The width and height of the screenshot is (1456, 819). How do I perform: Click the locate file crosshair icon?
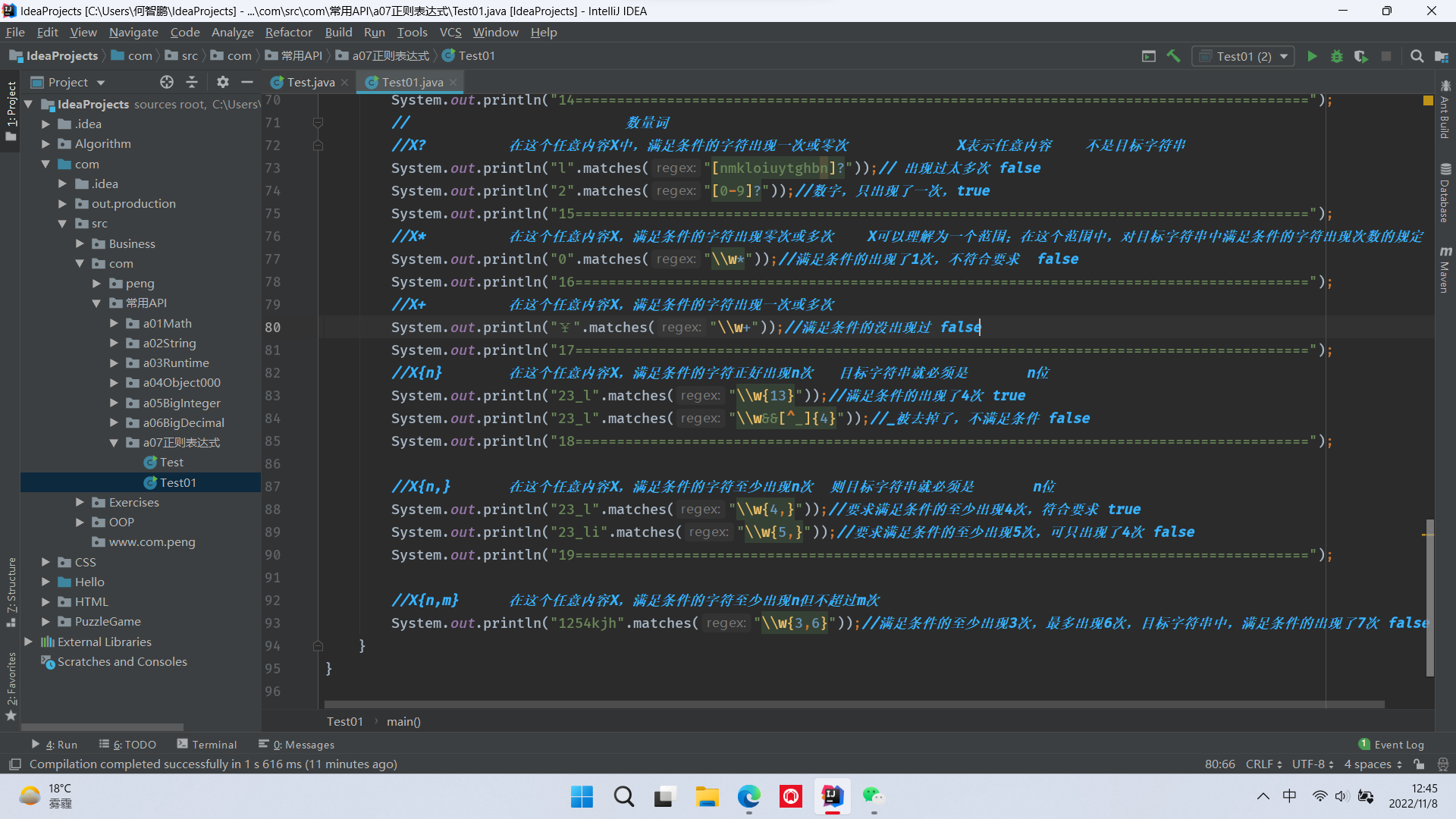click(x=167, y=82)
